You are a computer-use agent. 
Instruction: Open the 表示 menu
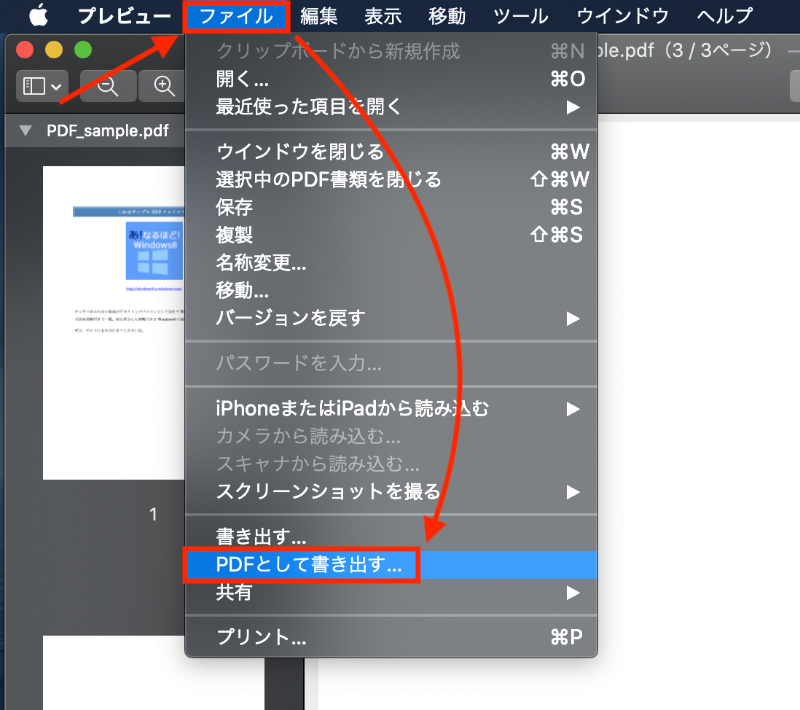[x=383, y=15]
